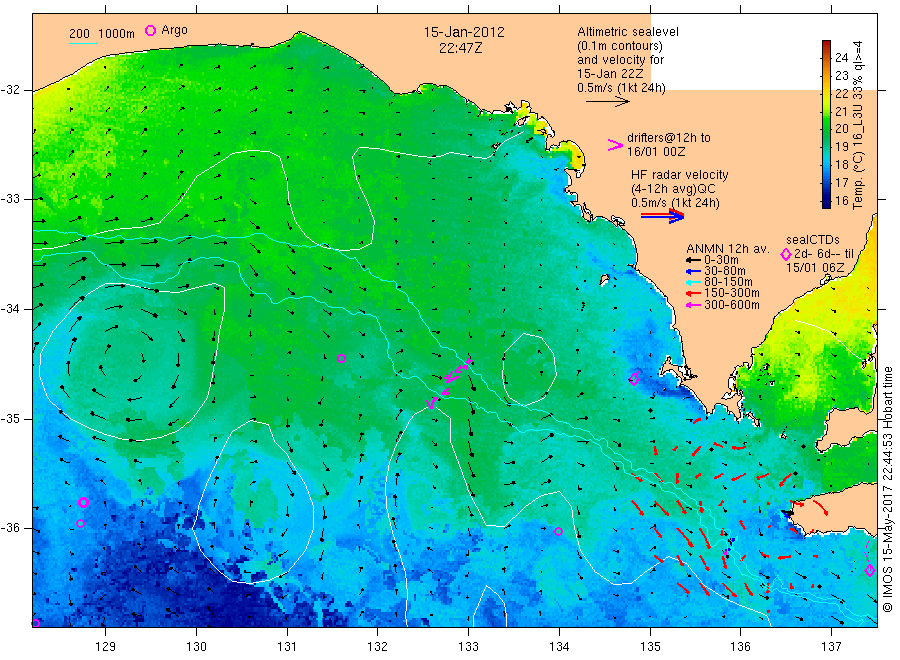The height and width of the screenshot is (660, 900).
Task: Select the cyan 80-150m ANMN legend arrow
Action: (x=693, y=282)
